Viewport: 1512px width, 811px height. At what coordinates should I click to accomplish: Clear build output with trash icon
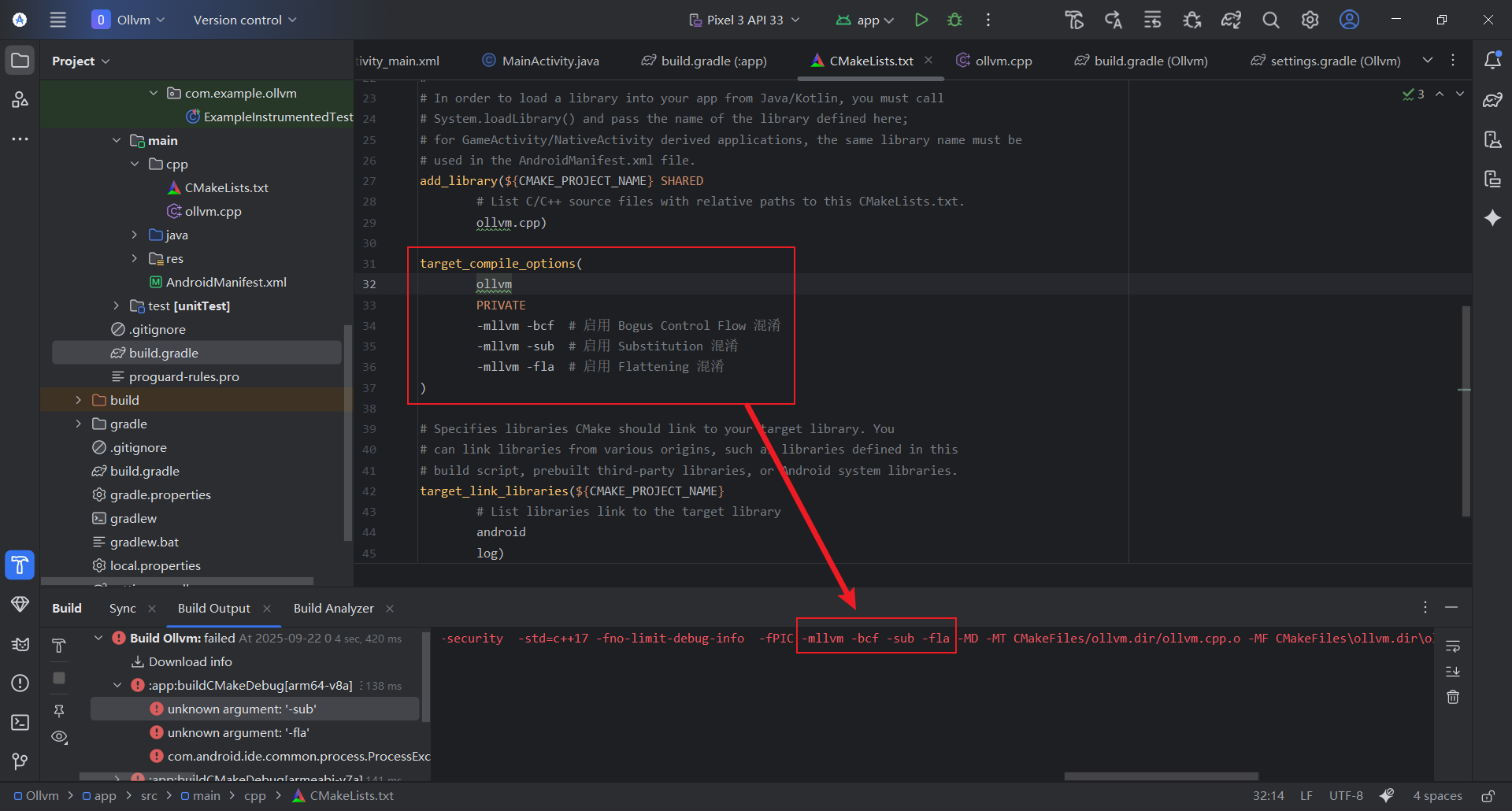(x=1453, y=697)
